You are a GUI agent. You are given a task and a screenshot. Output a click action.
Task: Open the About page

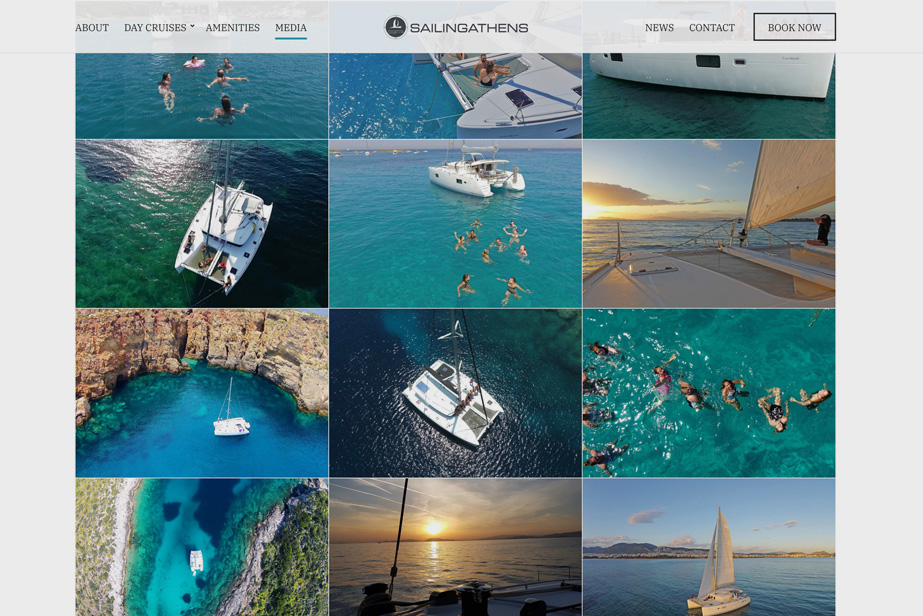coord(92,28)
